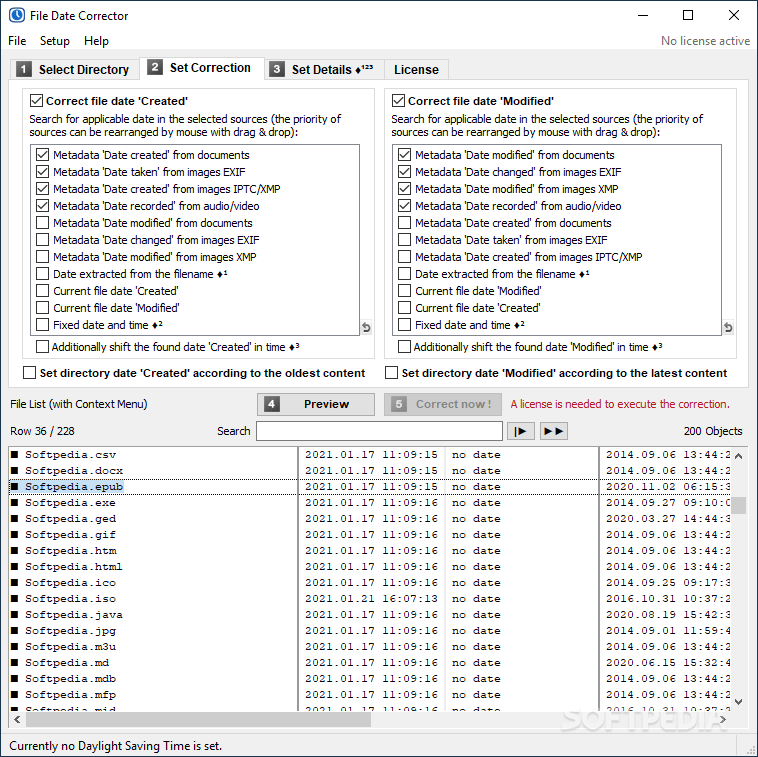
Task: Check Additionally shift found date 'Created' in time
Action: pos(43,347)
